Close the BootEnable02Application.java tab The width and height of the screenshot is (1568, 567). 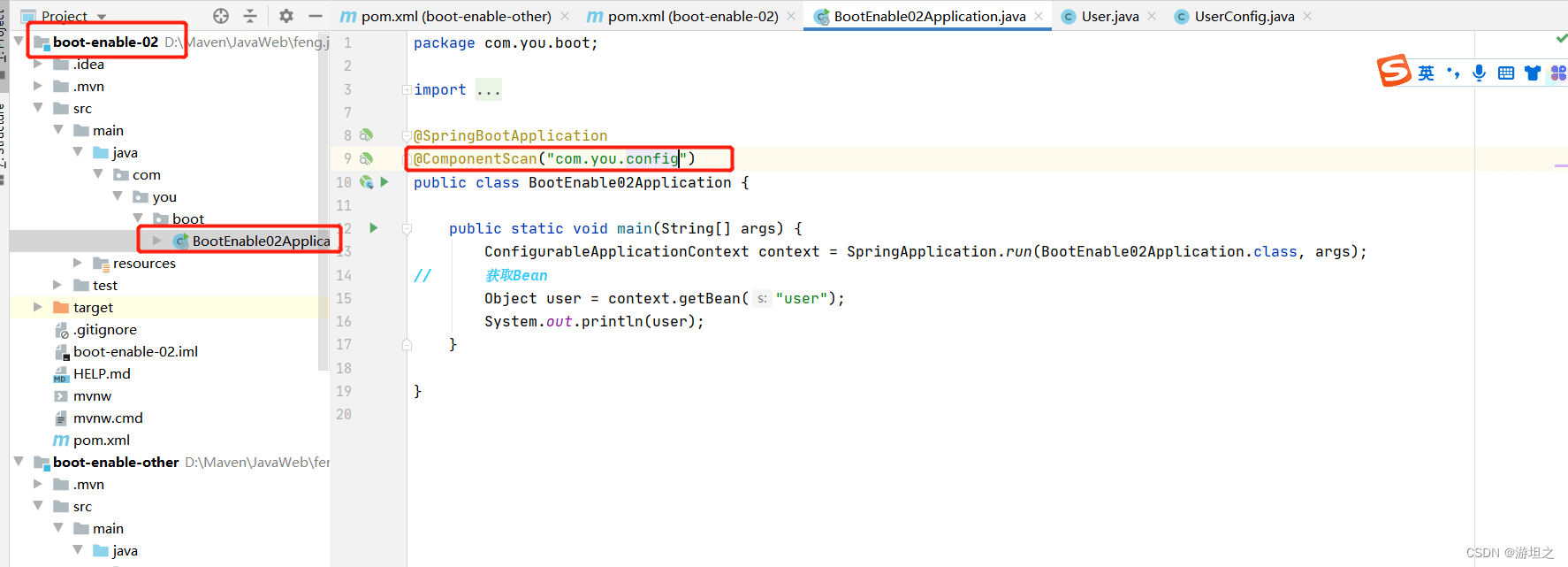tap(1039, 16)
